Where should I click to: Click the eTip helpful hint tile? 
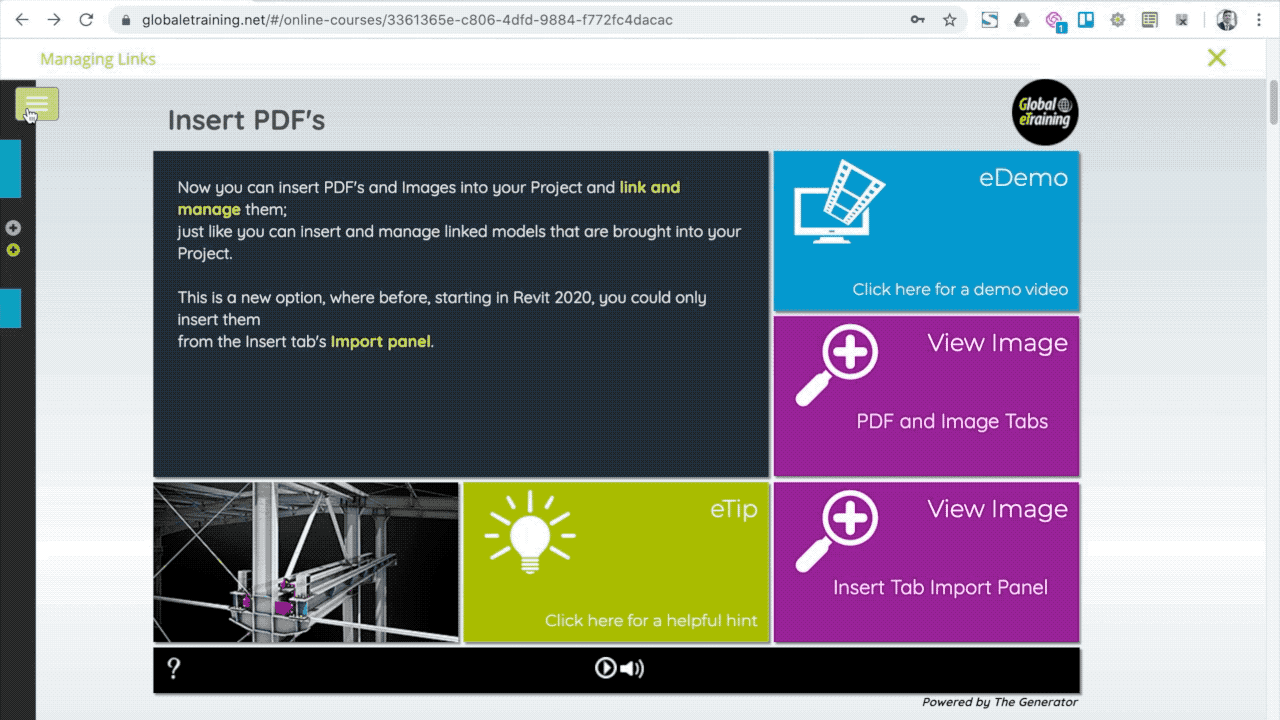click(x=616, y=562)
